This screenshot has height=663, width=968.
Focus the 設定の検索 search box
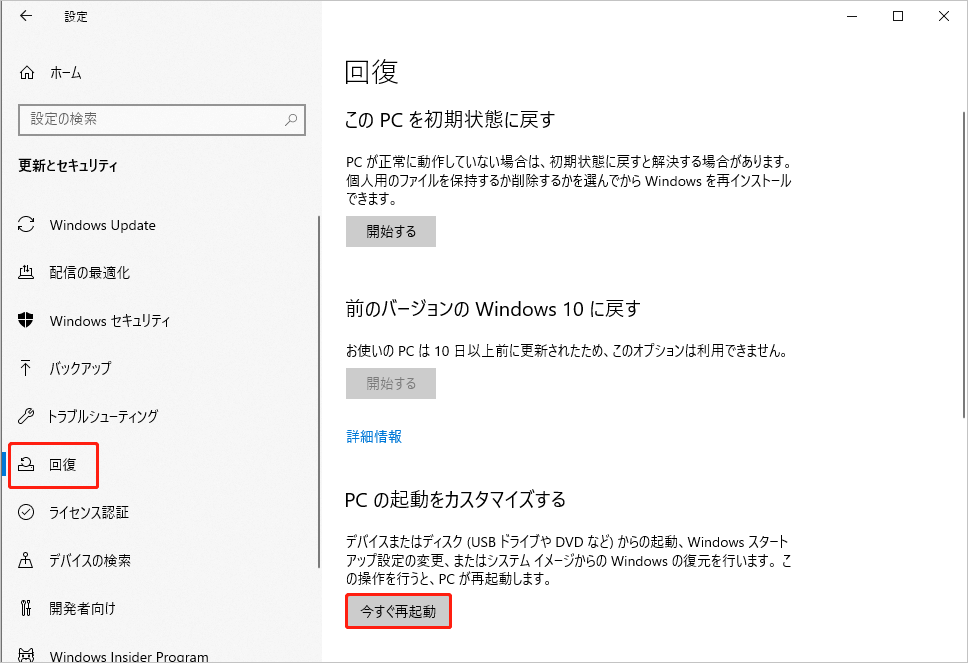click(150, 119)
